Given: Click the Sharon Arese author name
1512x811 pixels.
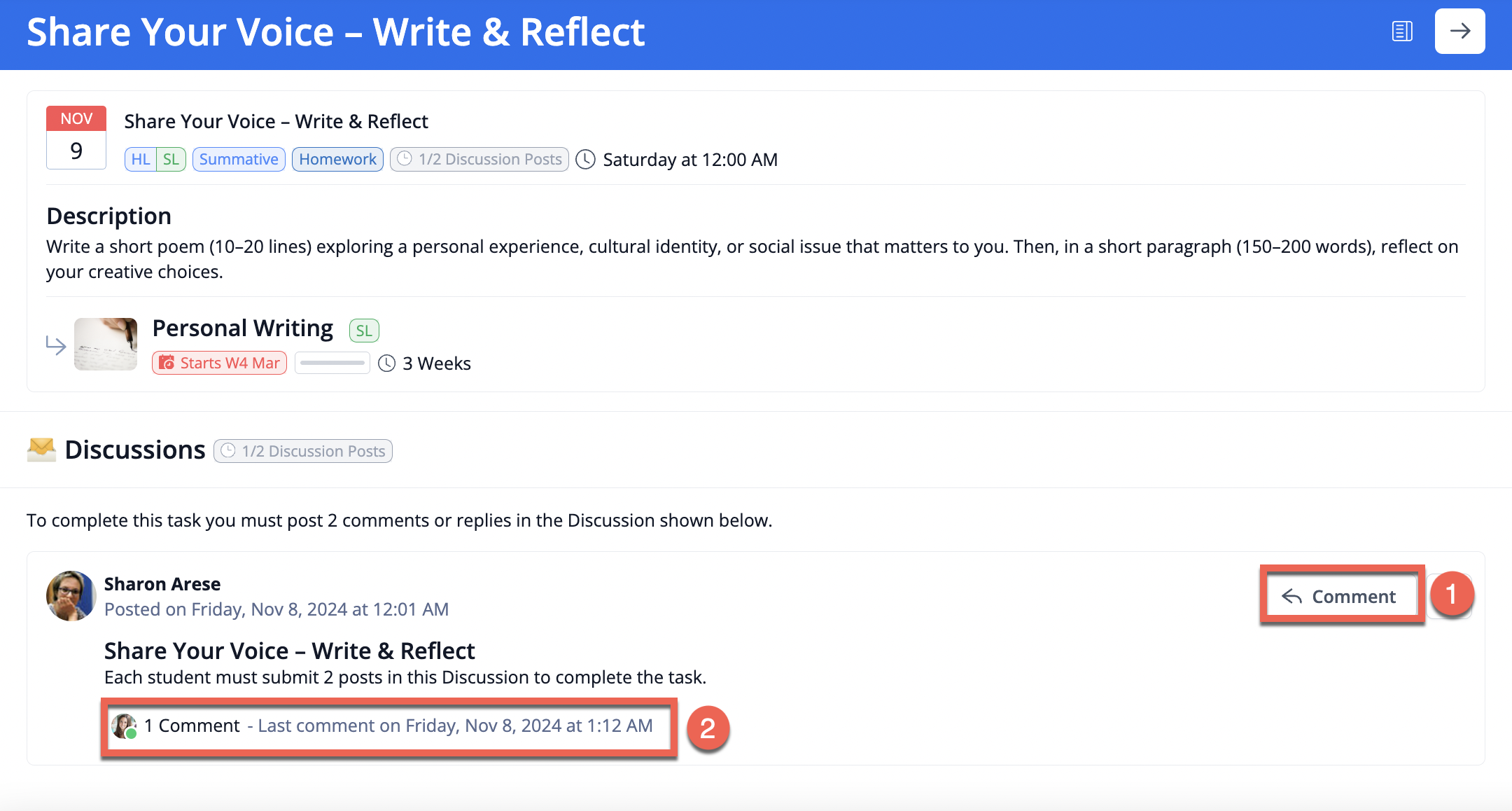Looking at the screenshot, I should pyautogui.click(x=162, y=584).
